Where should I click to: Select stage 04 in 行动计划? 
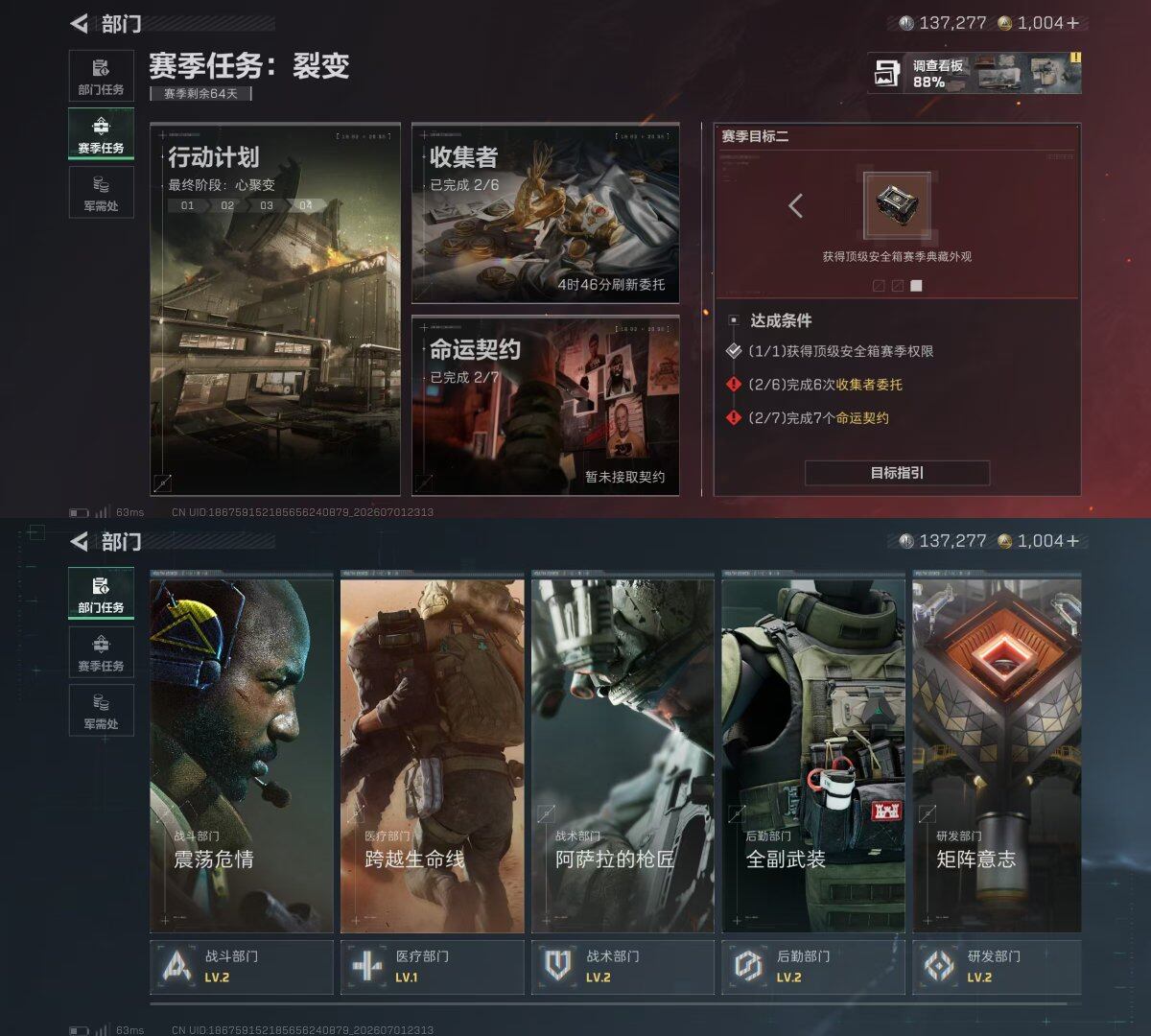305,205
